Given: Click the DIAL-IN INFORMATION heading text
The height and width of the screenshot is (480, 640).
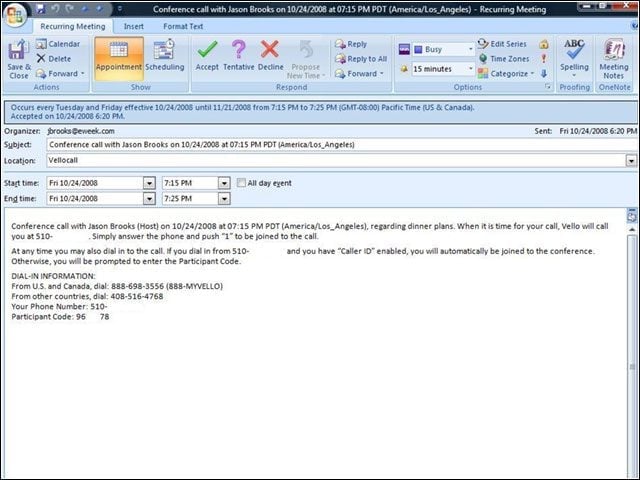Looking at the screenshot, I should 53,276.
